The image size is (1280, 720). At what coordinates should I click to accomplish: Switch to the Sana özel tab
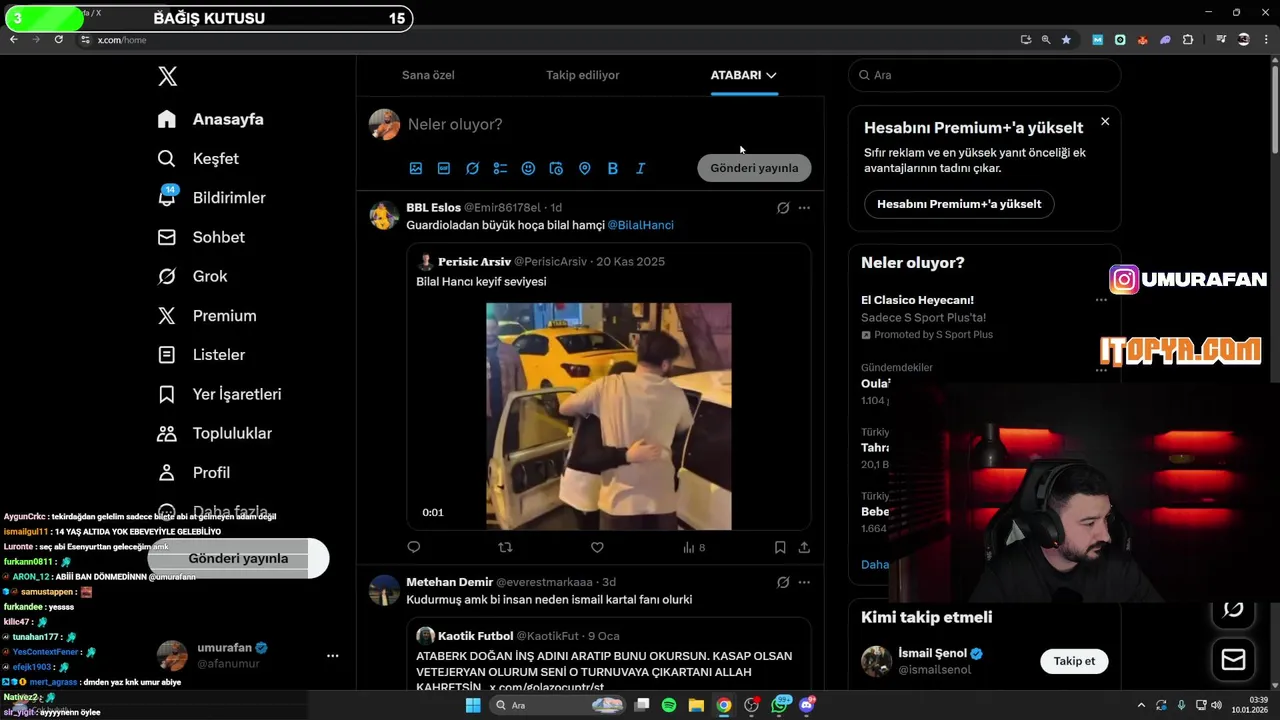click(x=428, y=75)
